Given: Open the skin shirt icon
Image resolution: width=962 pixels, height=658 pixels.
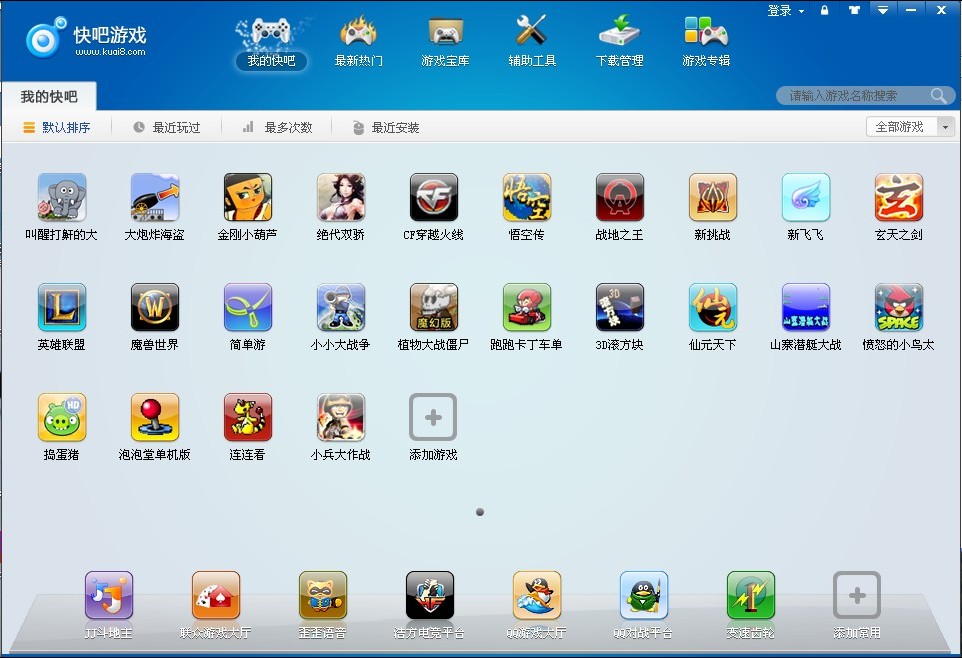Looking at the screenshot, I should tap(854, 10).
